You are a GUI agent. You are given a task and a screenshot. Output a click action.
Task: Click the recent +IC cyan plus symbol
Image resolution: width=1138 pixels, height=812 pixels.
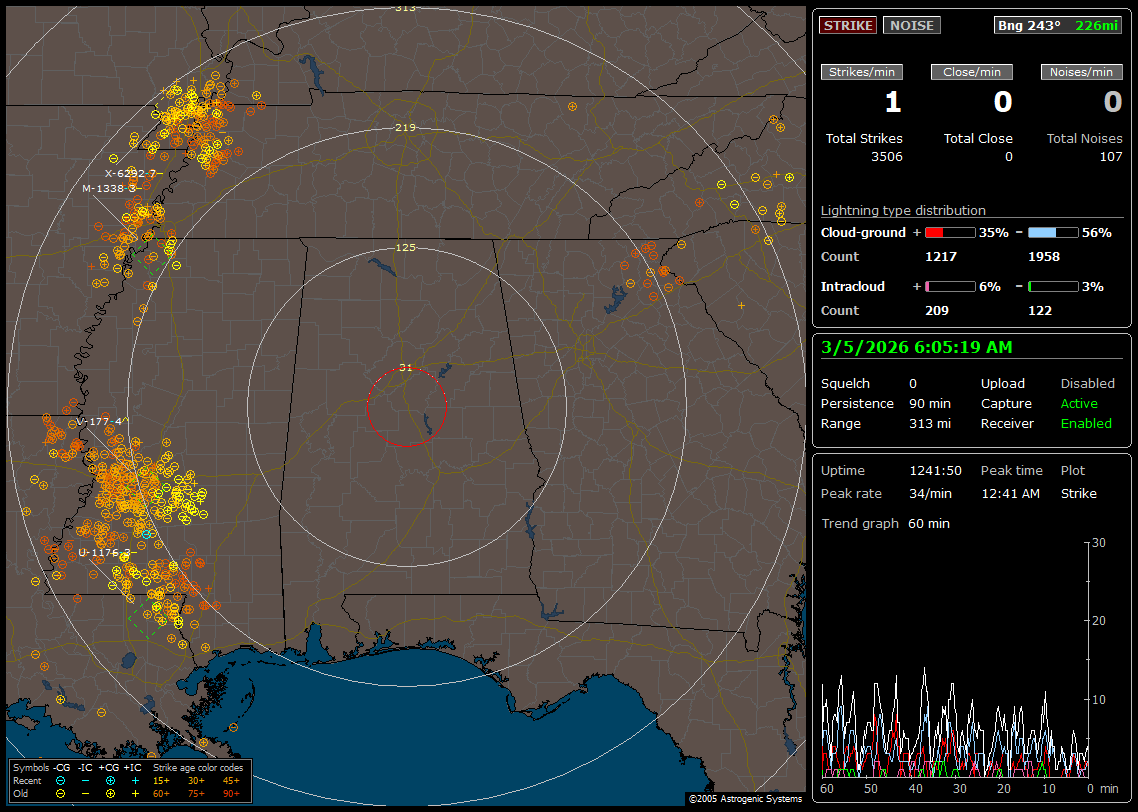pyautogui.click(x=135, y=780)
